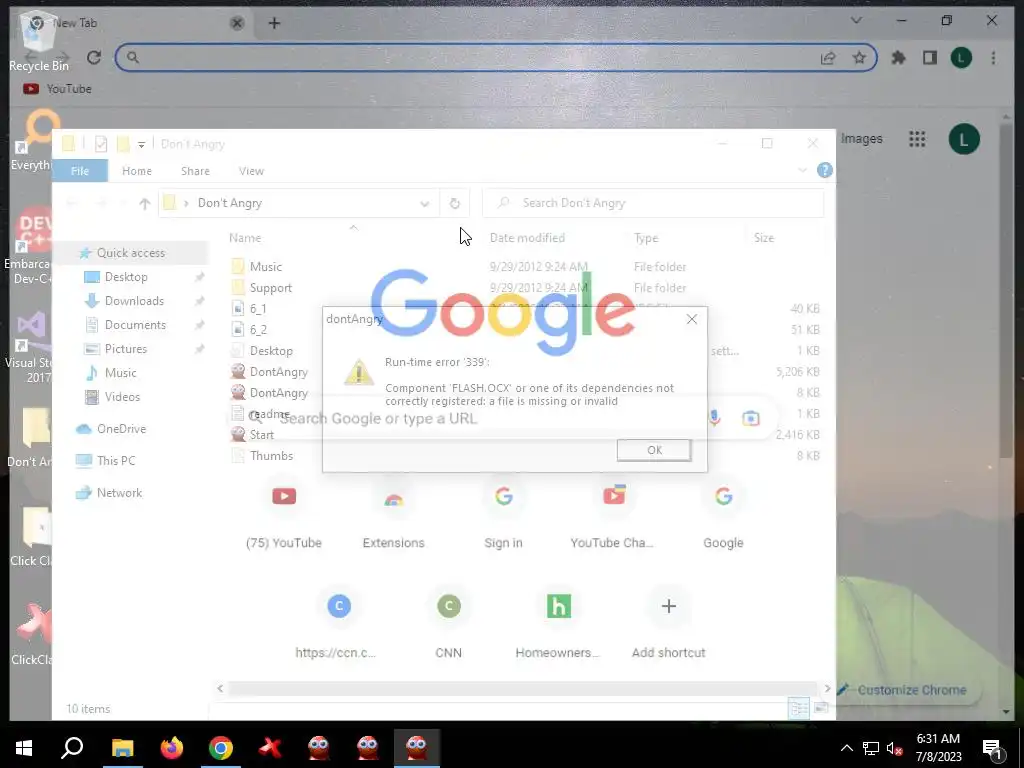Select Desktop in Quick access
Viewport: 1024px width, 768px height.
coord(126,277)
